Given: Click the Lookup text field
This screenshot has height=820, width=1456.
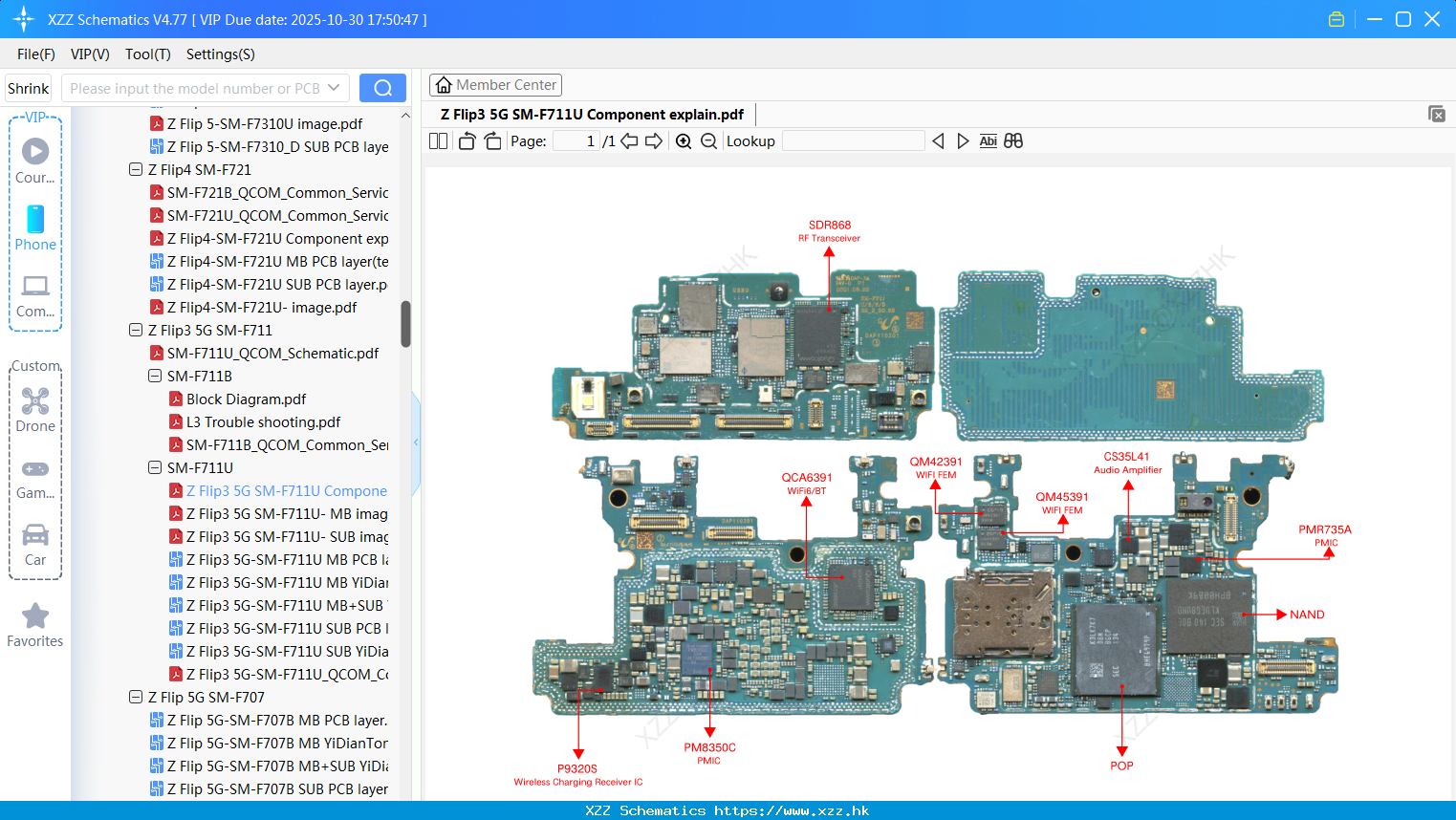Looking at the screenshot, I should point(854,141).
